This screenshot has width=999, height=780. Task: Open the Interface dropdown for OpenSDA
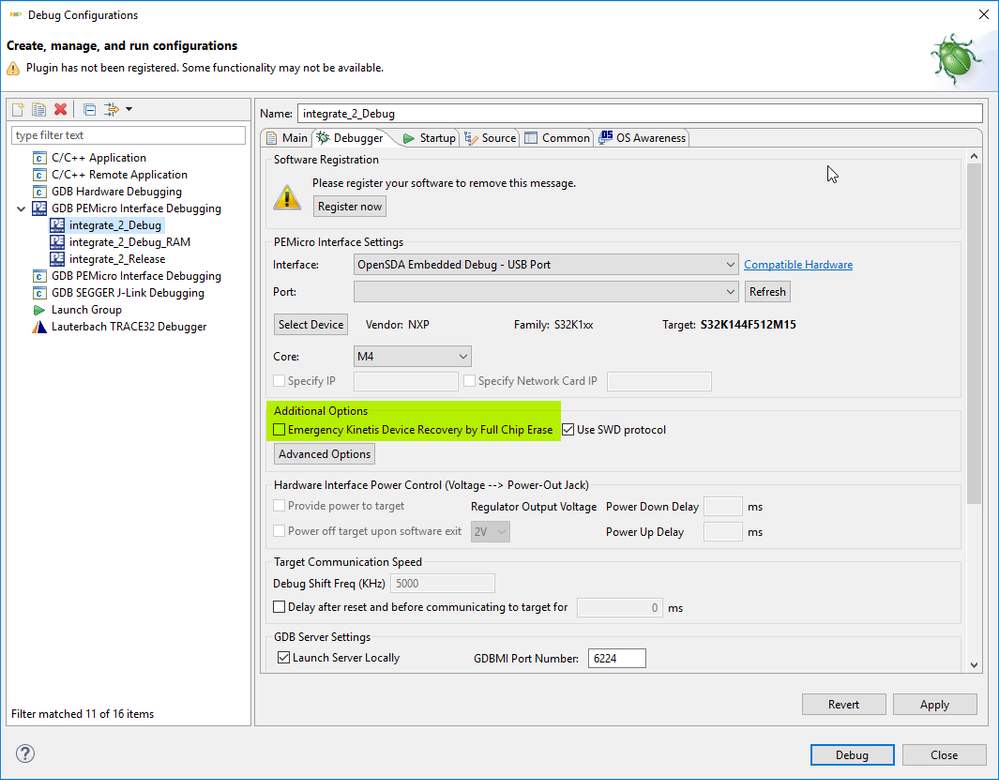click(x=546, y=264)
